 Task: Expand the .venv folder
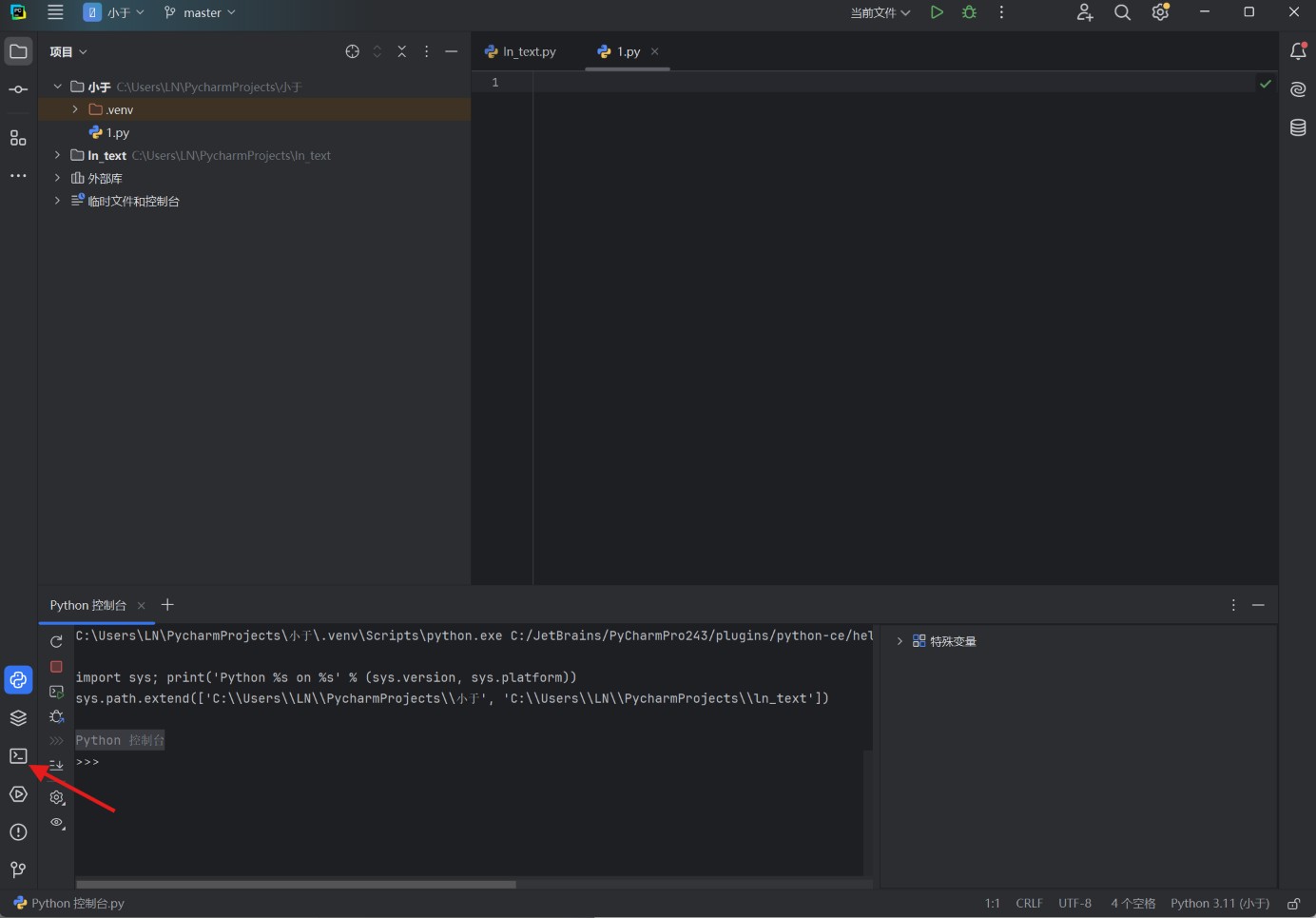75,109
